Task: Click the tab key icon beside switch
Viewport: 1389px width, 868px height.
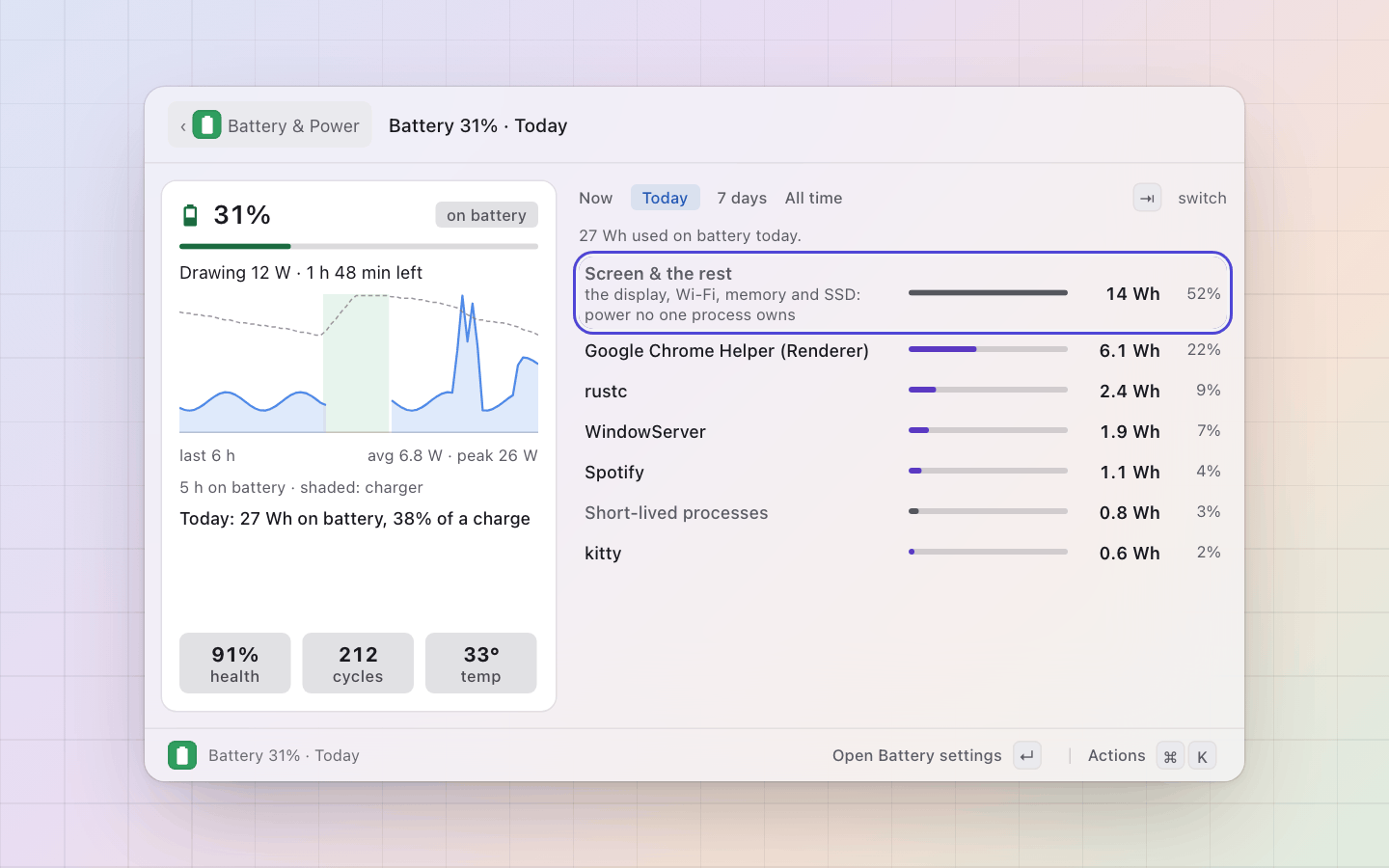Action: (1147, 198)
